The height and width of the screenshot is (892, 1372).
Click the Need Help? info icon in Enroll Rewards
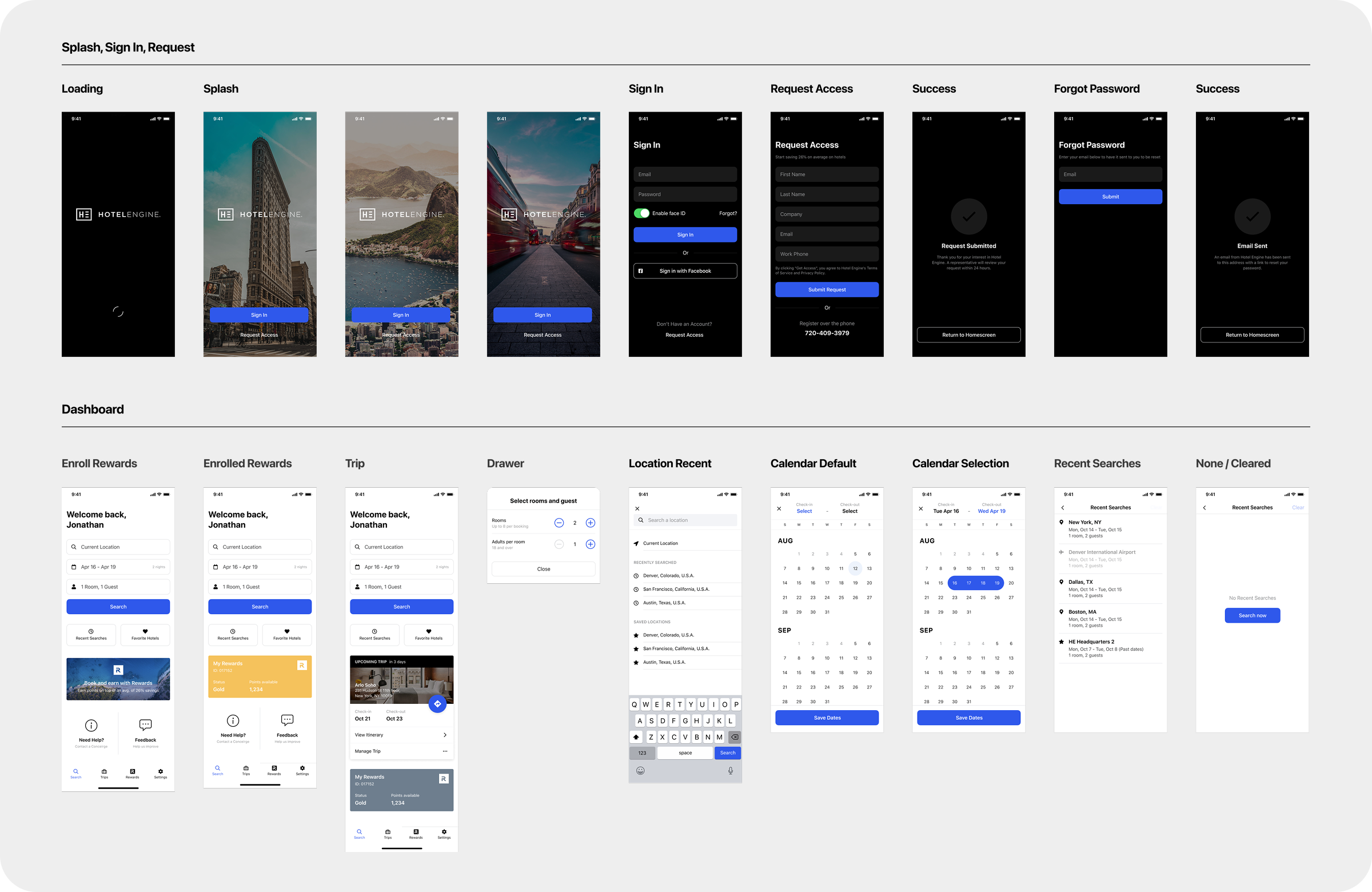[x=91, y=726]
